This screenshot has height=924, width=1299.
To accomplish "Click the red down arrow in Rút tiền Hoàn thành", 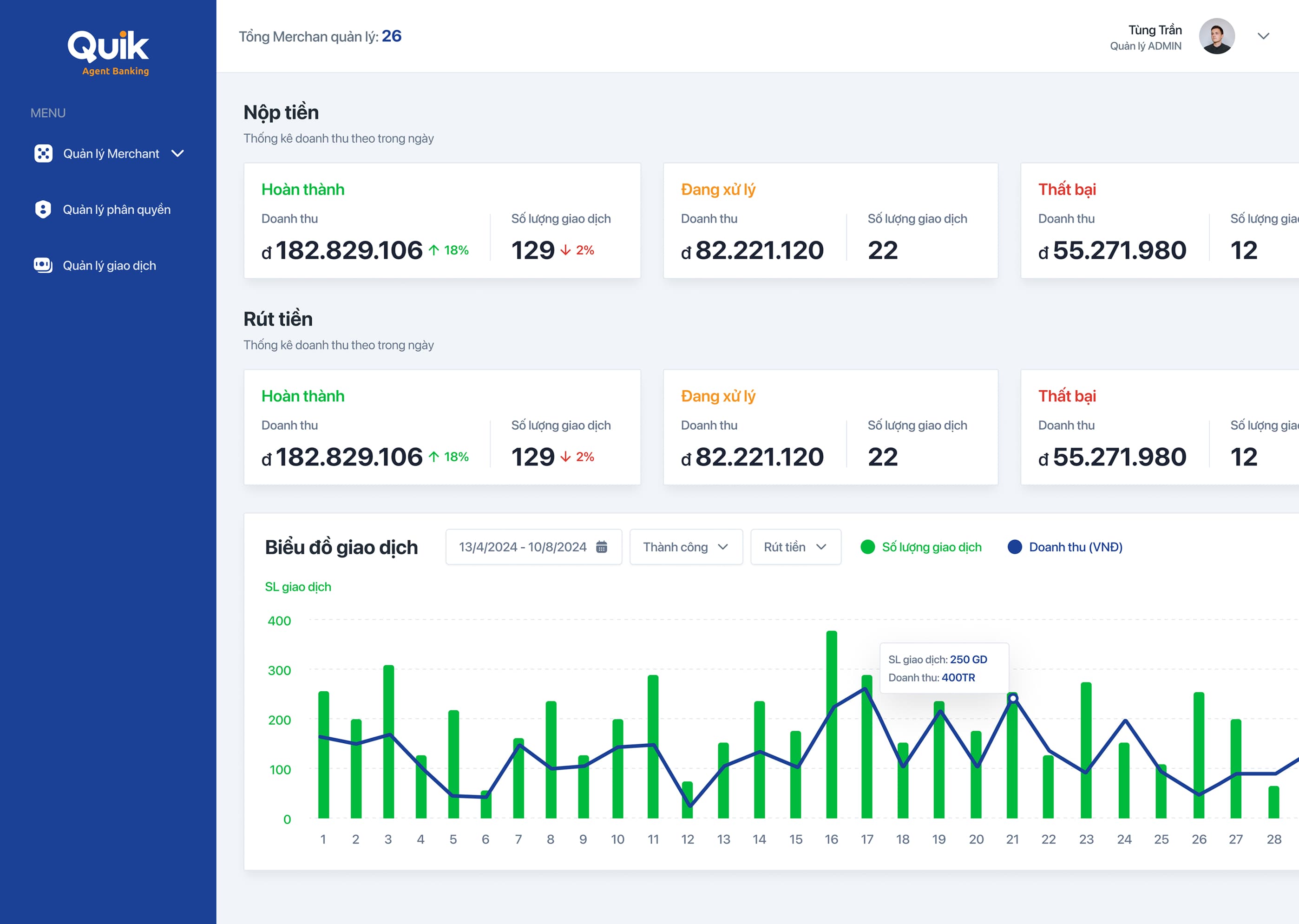I will (565, 456).
